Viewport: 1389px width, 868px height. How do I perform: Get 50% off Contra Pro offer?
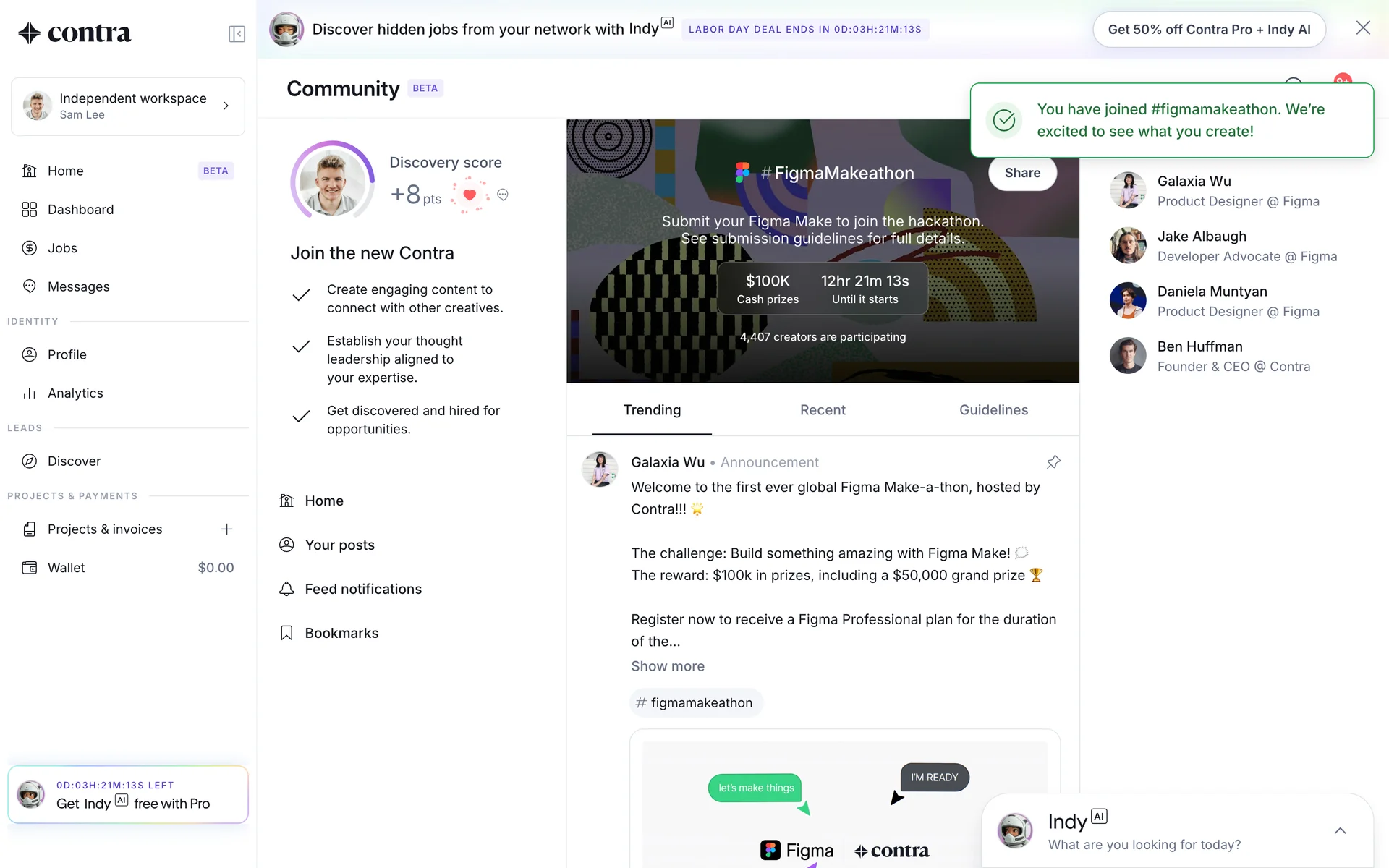(1209, 30)
